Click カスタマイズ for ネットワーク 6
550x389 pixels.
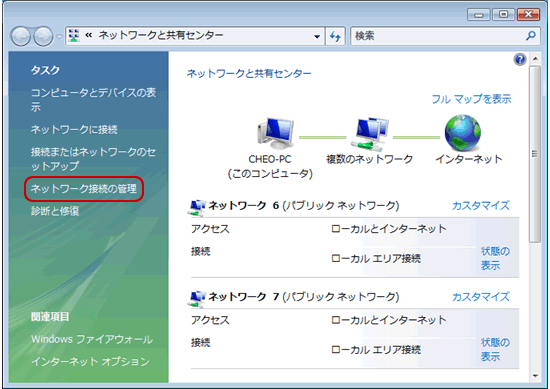point(481,206)
